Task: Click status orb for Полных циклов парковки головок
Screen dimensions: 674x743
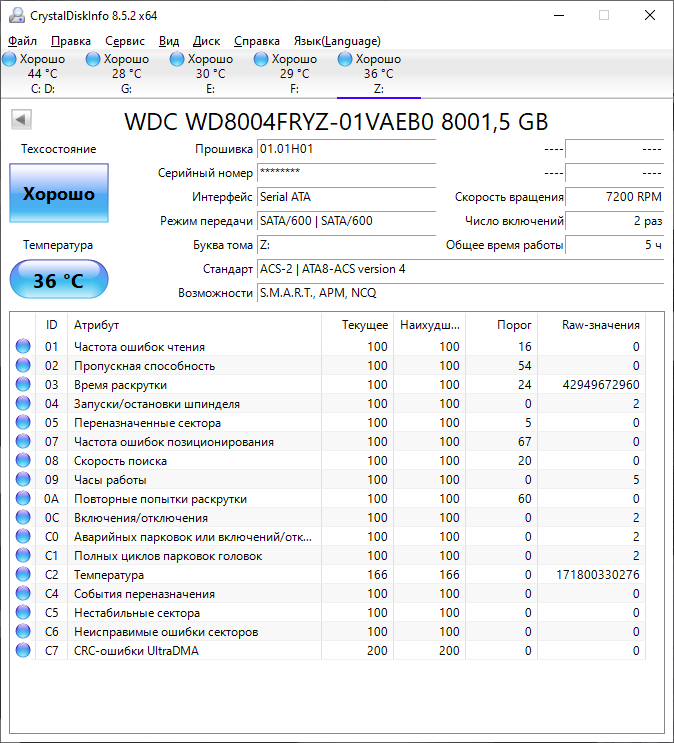Action: tap(23, 555)
